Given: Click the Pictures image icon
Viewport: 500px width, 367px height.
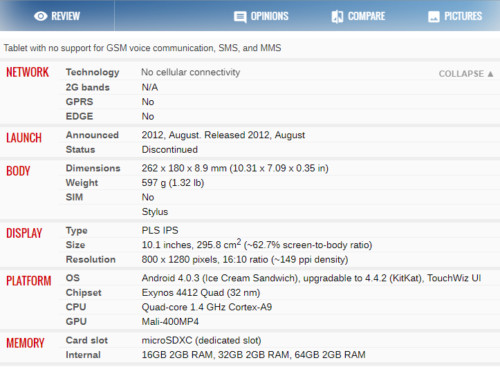Looking at the screenshot, I should tap(434, 17).
